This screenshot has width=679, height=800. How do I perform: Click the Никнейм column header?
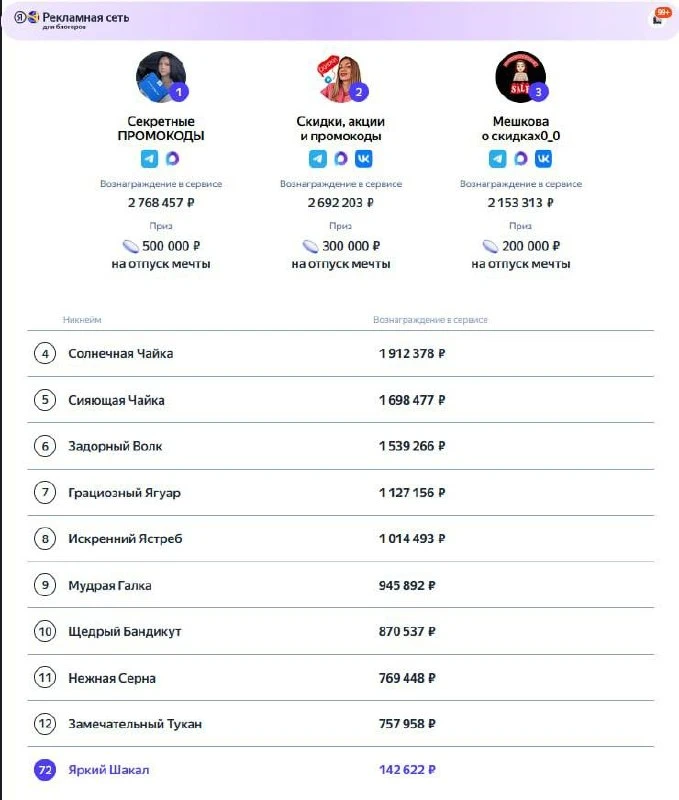coord(82,320)
